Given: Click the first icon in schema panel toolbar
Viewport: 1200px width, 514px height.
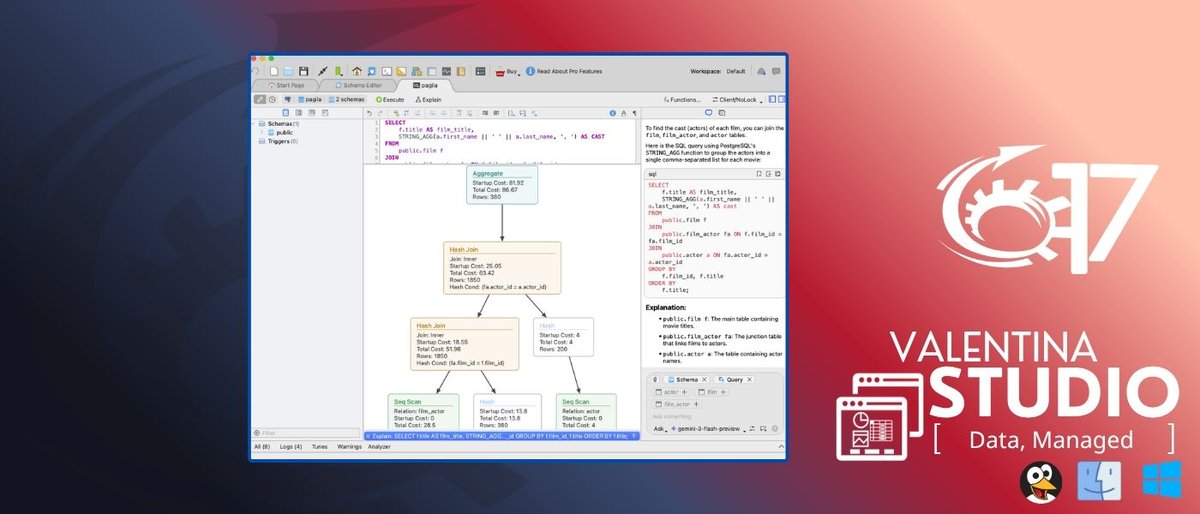Looking at the screenshot, I should (x=286, y=113).
